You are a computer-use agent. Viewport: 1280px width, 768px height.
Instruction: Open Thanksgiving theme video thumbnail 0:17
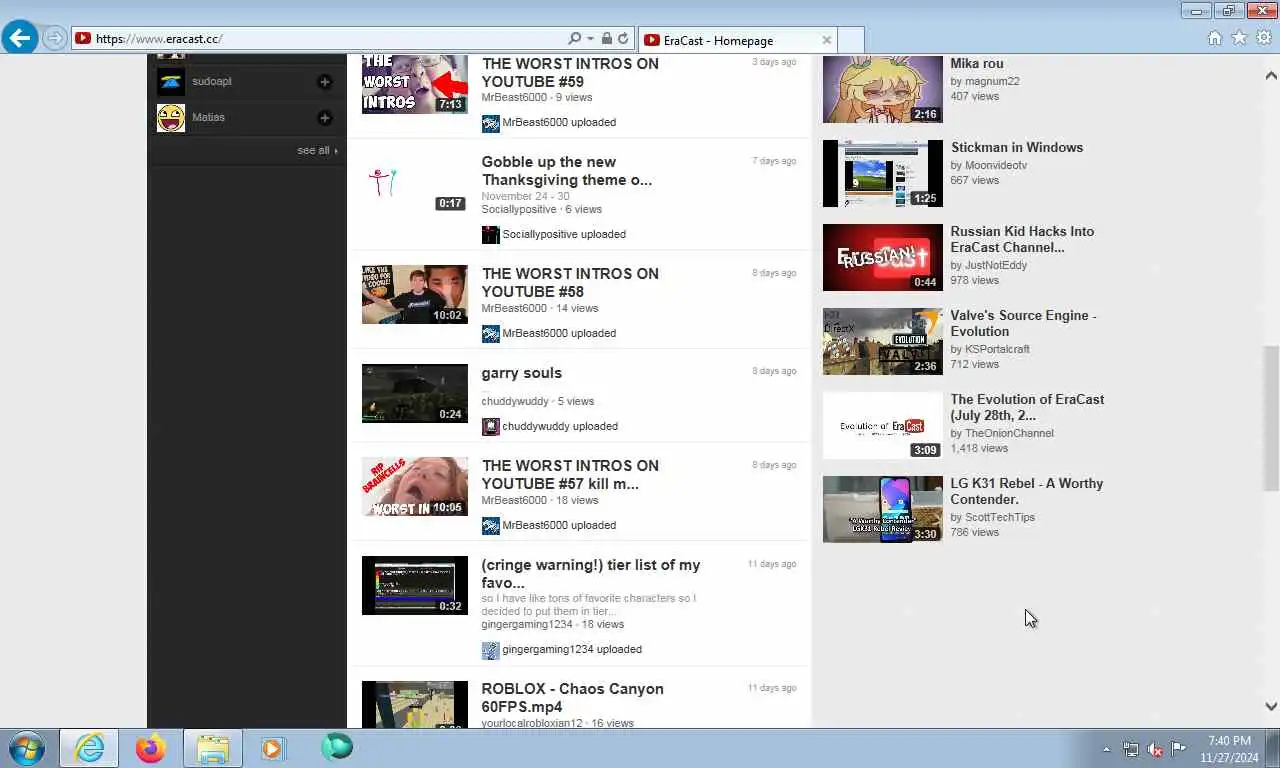pyautogui.click(x=414, y=183)
